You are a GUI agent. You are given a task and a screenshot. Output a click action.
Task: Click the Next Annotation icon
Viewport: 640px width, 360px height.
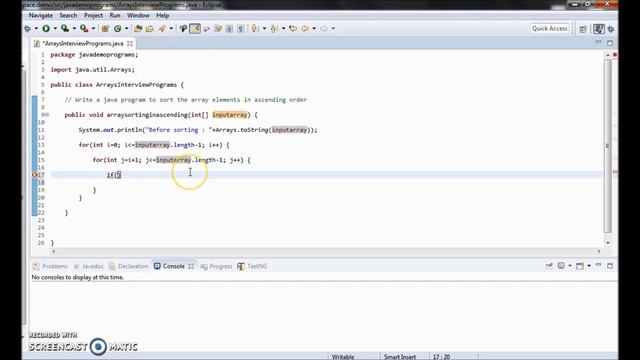click(x=255, y=29)
